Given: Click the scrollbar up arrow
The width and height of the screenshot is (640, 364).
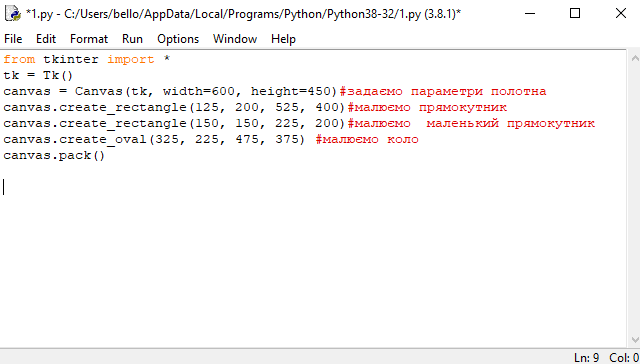Looking at the screenshot, I should (x=635, y=58).
